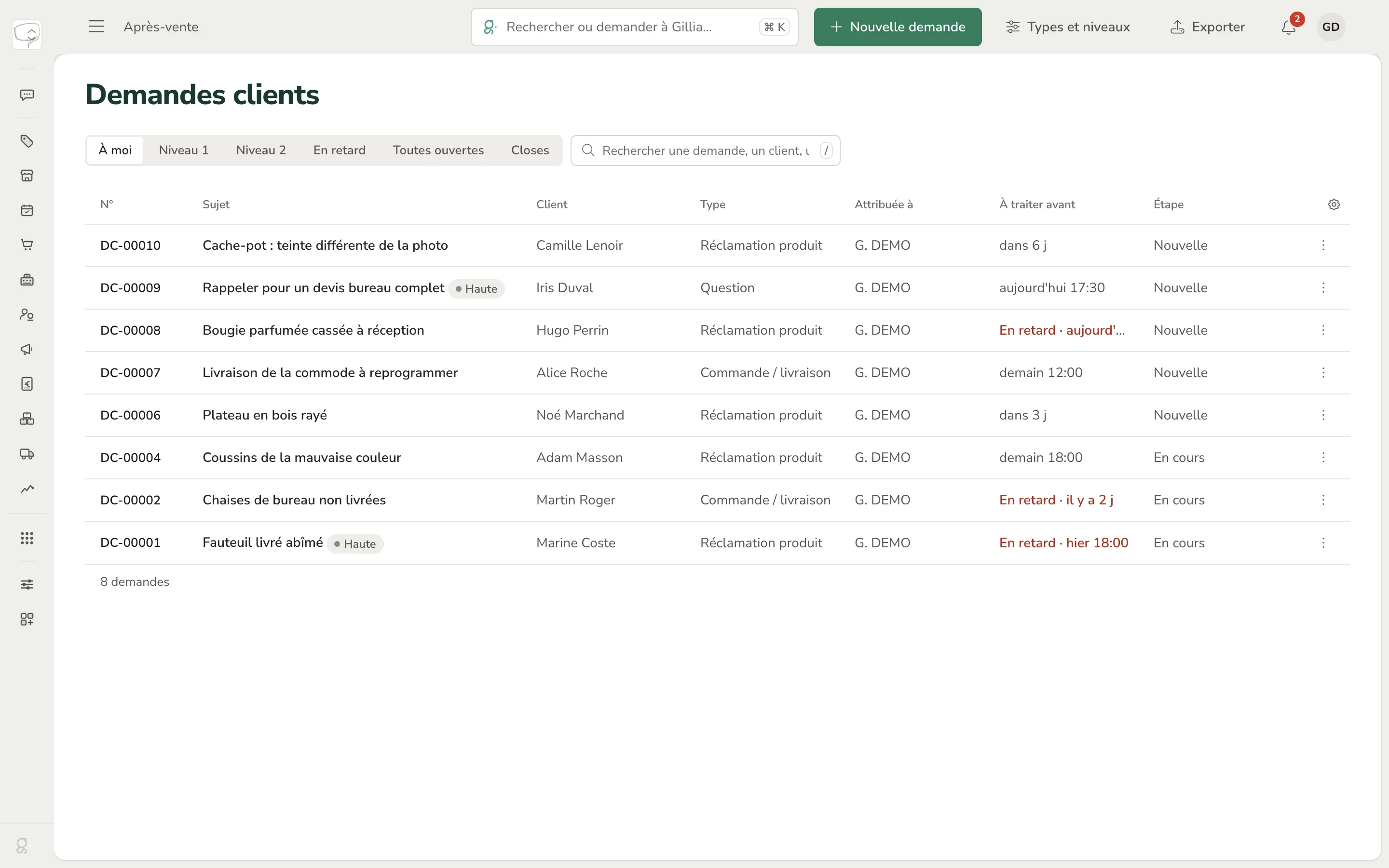Viewport: 1389px width, 868px height.
Task: Open the analytics trend line sidebar icon
Action: (27, 489)
